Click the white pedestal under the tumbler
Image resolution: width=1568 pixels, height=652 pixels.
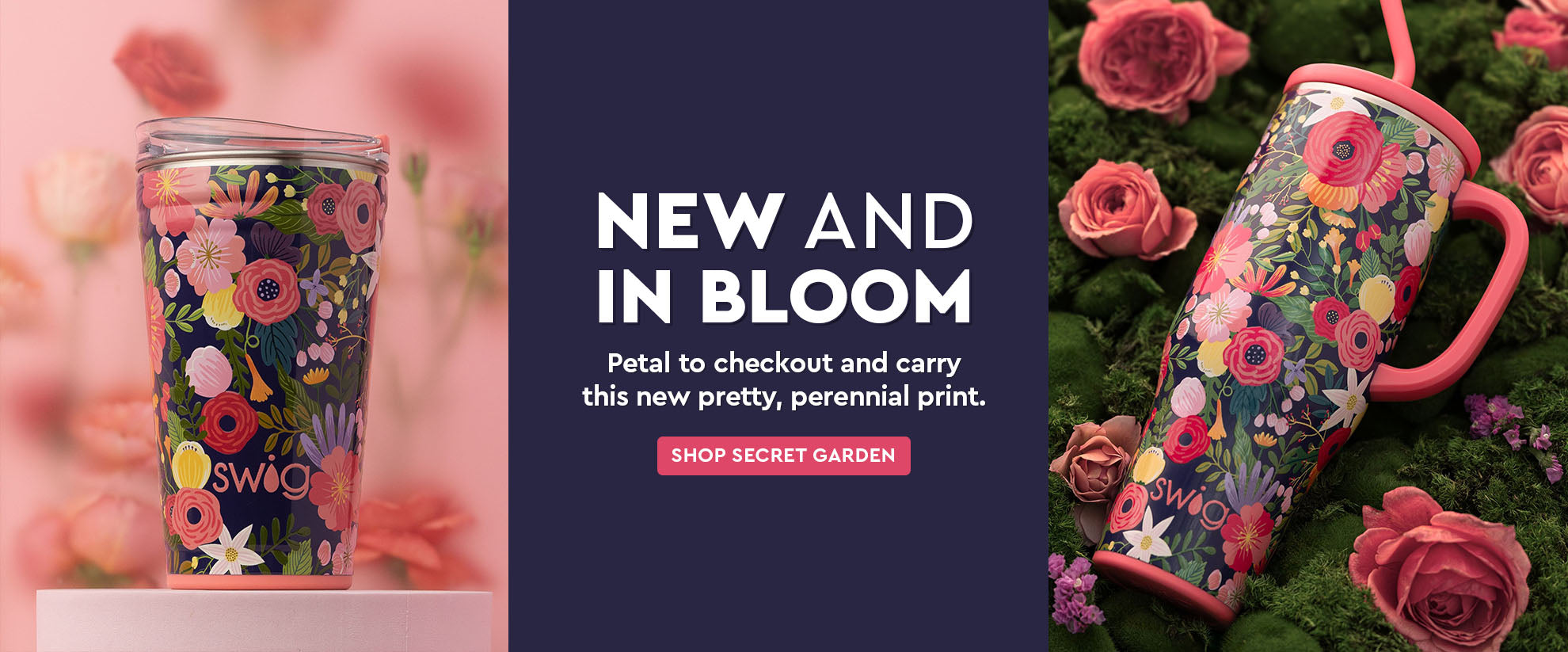[264, 620]
